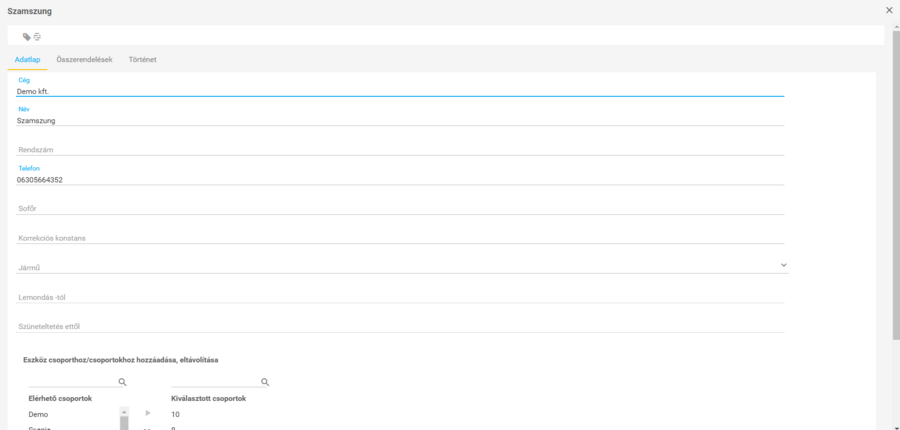Click the search icon for available groups
Screen dimensions: 900x430
[122, 382]
